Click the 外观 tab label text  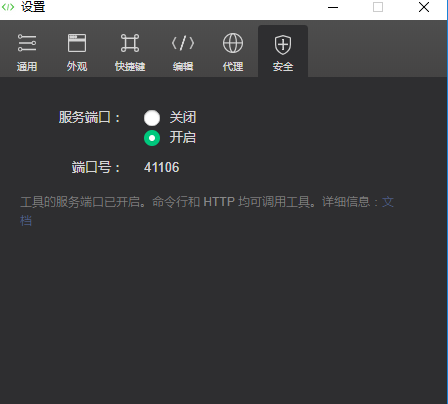(x=77, y=66)
